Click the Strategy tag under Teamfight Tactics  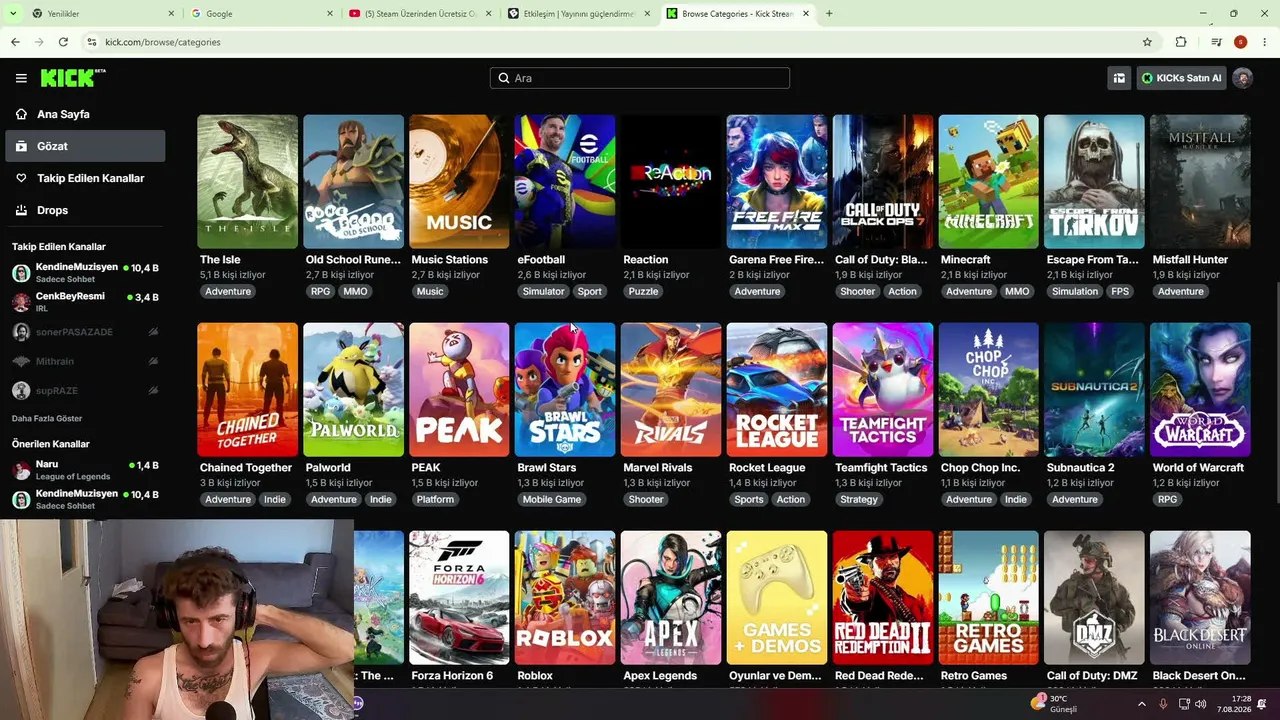859,500
